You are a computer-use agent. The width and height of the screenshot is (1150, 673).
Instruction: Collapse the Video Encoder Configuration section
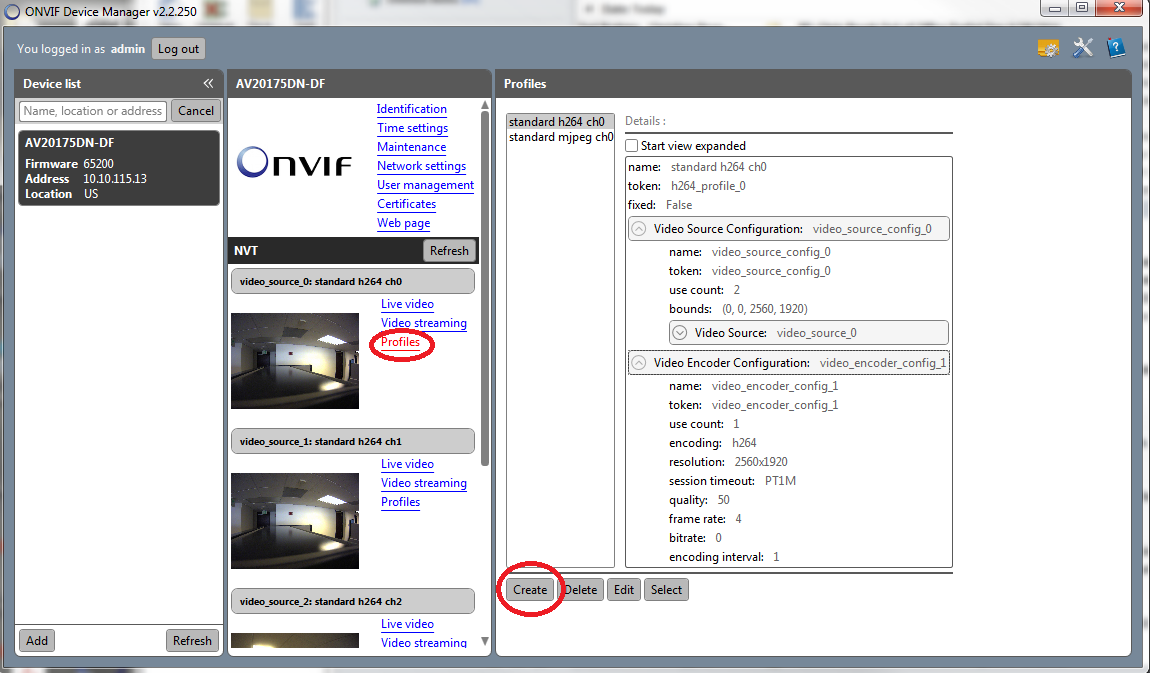click(639, 363)
